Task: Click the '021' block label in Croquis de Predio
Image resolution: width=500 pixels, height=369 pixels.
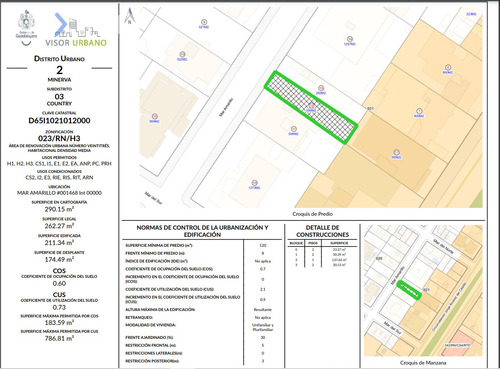Action: pyautogui.click(x=370, y=109)
